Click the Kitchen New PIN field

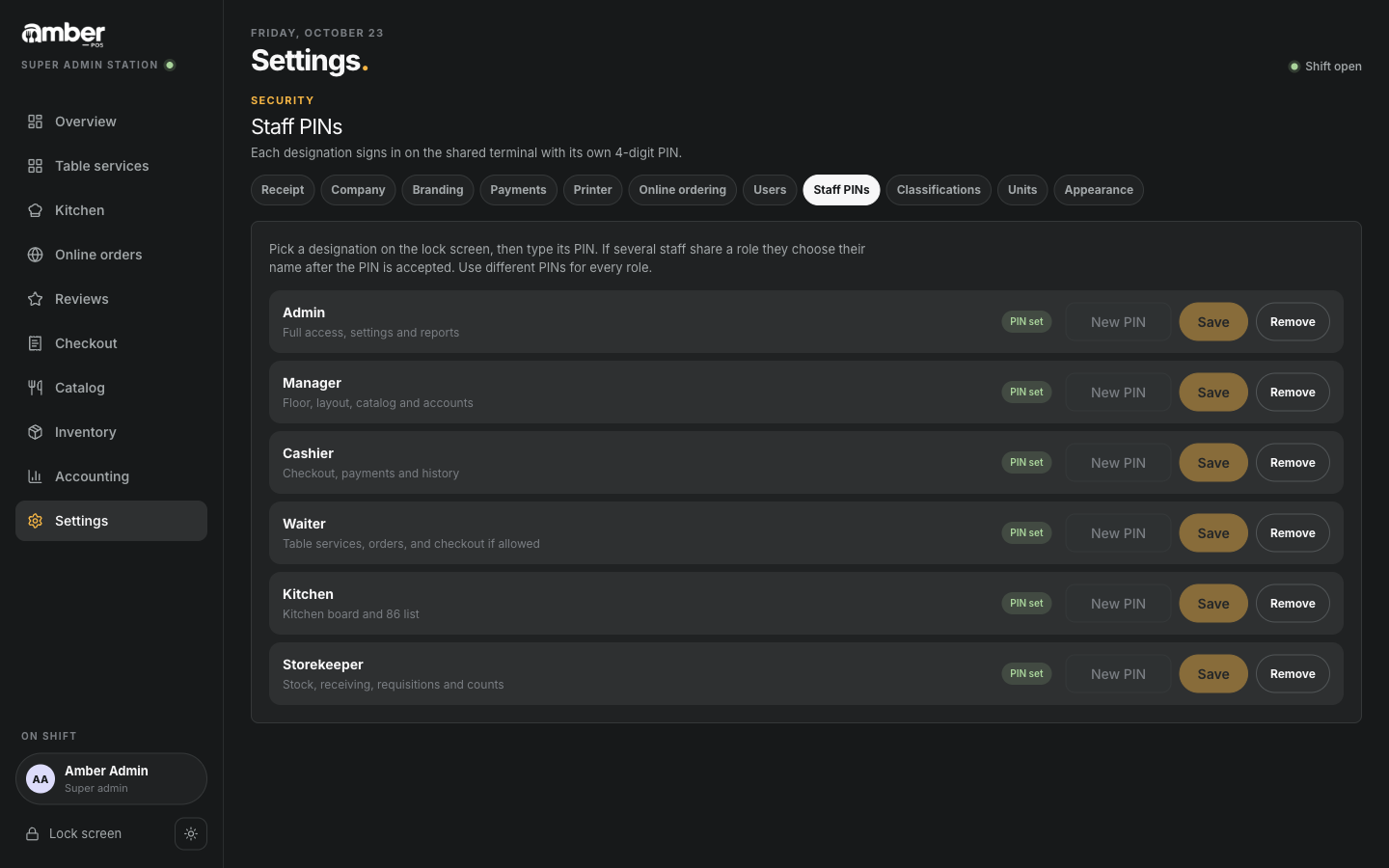click(1118, 604)
